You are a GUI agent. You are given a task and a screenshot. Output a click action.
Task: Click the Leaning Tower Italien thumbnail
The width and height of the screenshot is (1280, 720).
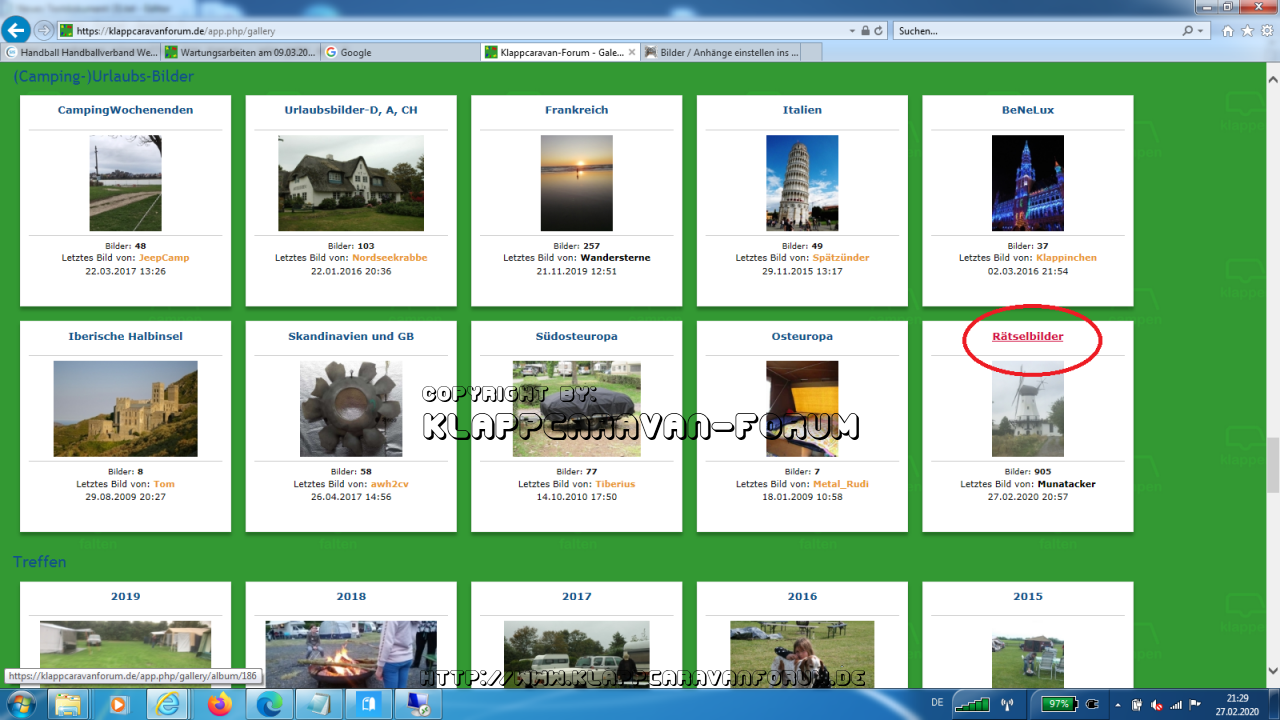[x=802, y=183]
